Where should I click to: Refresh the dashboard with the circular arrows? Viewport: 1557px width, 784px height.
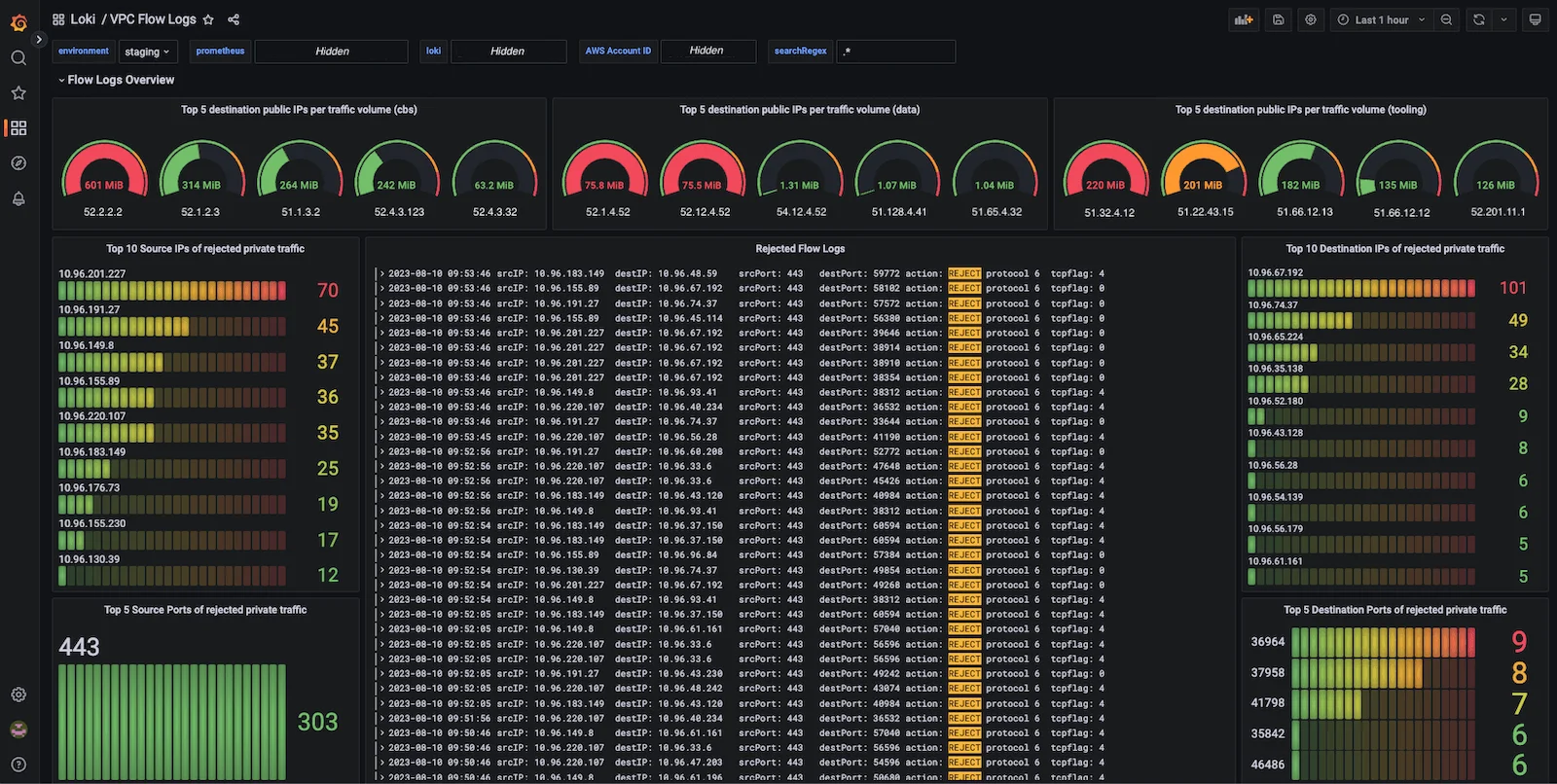1479,19
